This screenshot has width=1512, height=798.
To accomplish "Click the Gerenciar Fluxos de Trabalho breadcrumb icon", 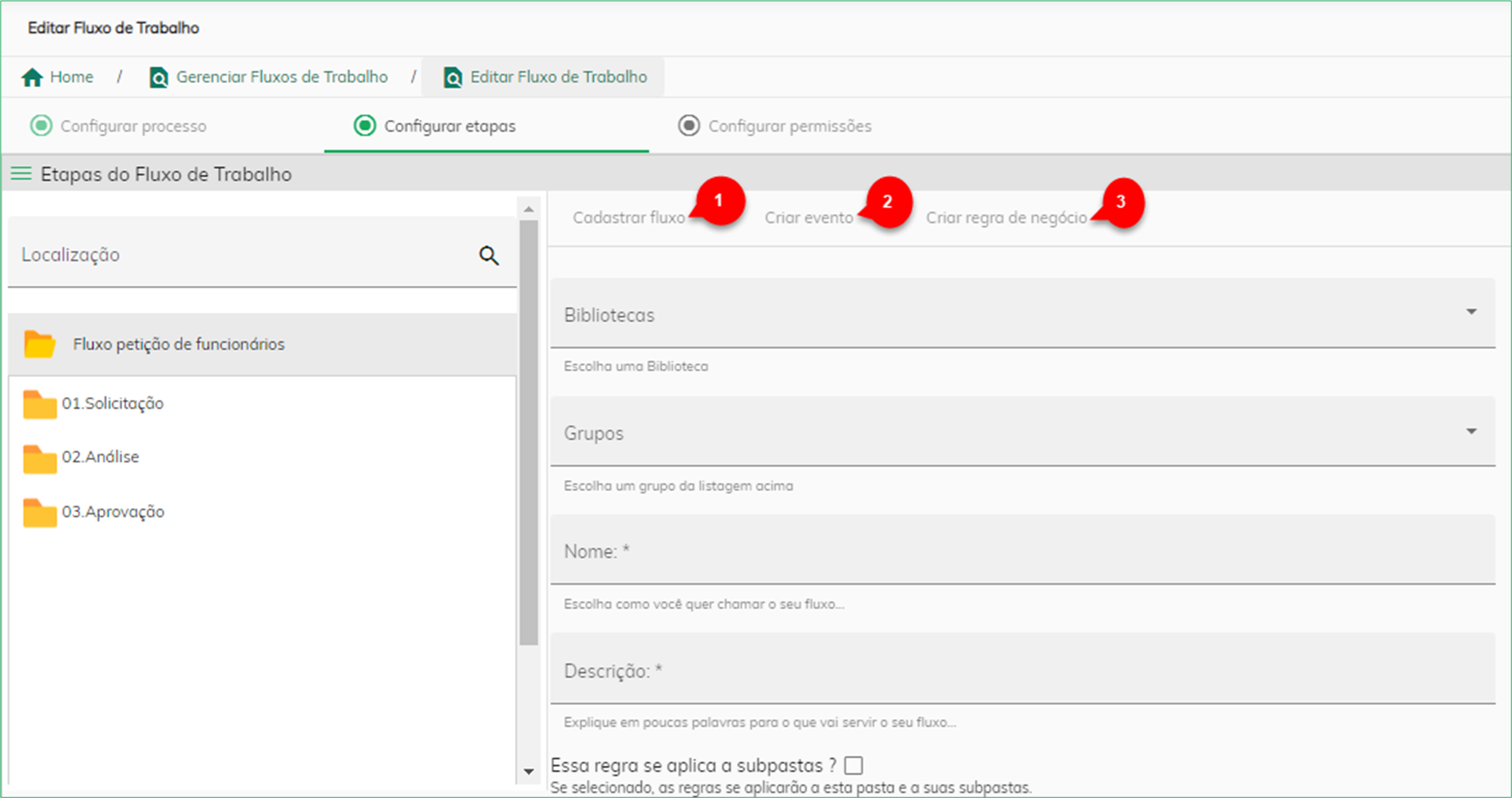I will tap(159, 77).
